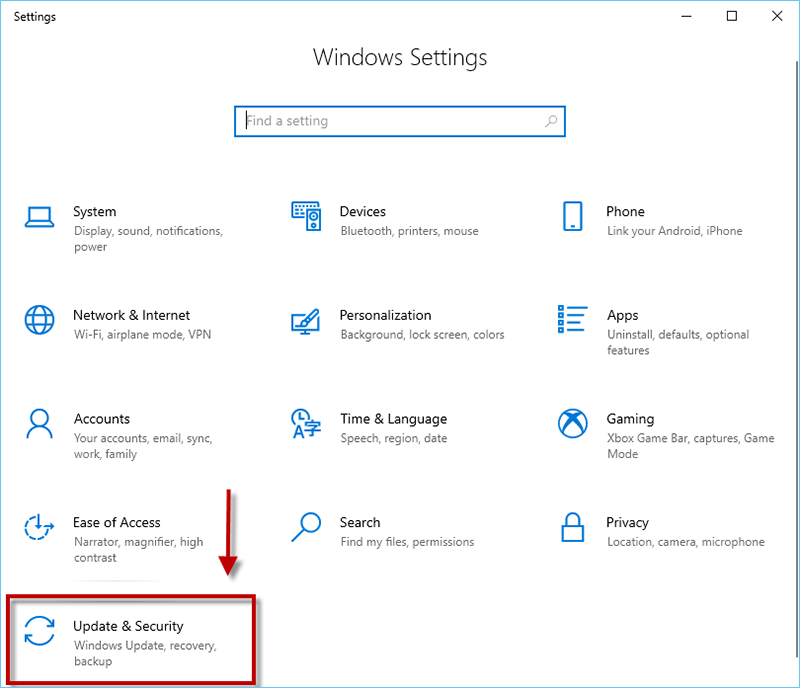Click the Time & Language icon
Viewport: 800px width, 688px height.
tap(306, 424)
